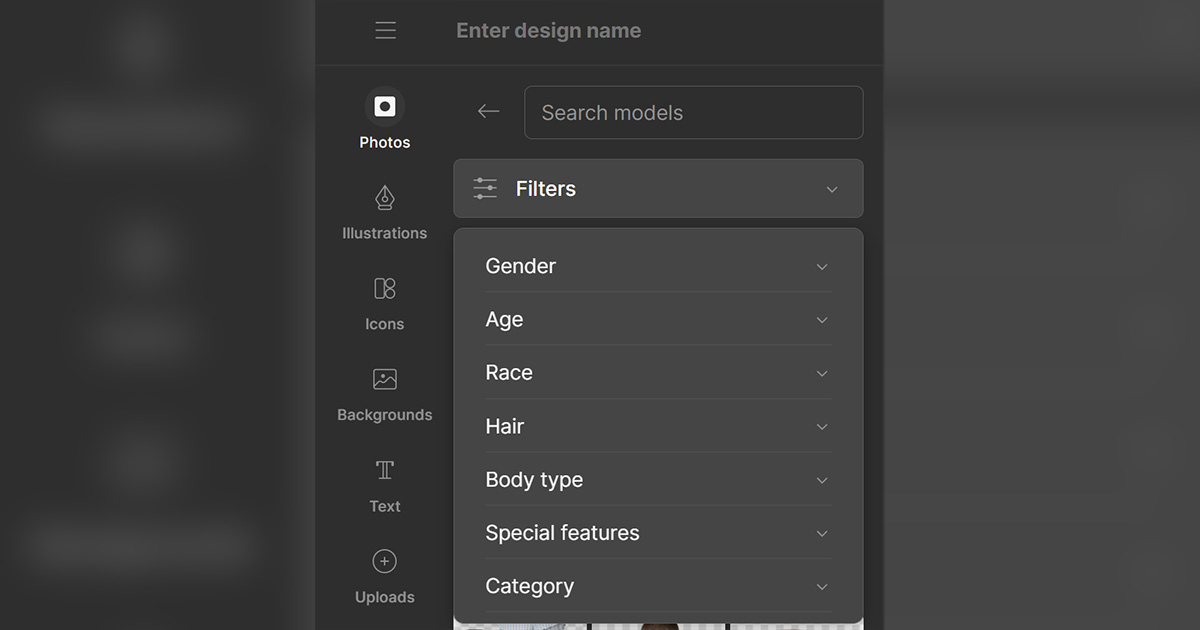The width and height of the screenshot is (1200, 630).
Task: Click the Age filter label
Action: click(x=504, y=320)
